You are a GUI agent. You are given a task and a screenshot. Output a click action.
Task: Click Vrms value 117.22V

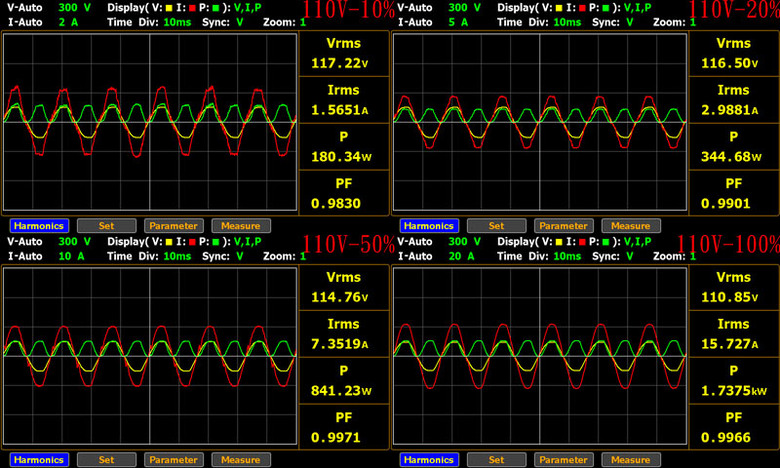point(340,63)
